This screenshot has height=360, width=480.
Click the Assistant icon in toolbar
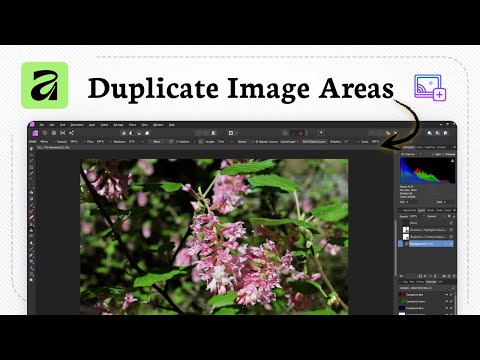point(321,133)
